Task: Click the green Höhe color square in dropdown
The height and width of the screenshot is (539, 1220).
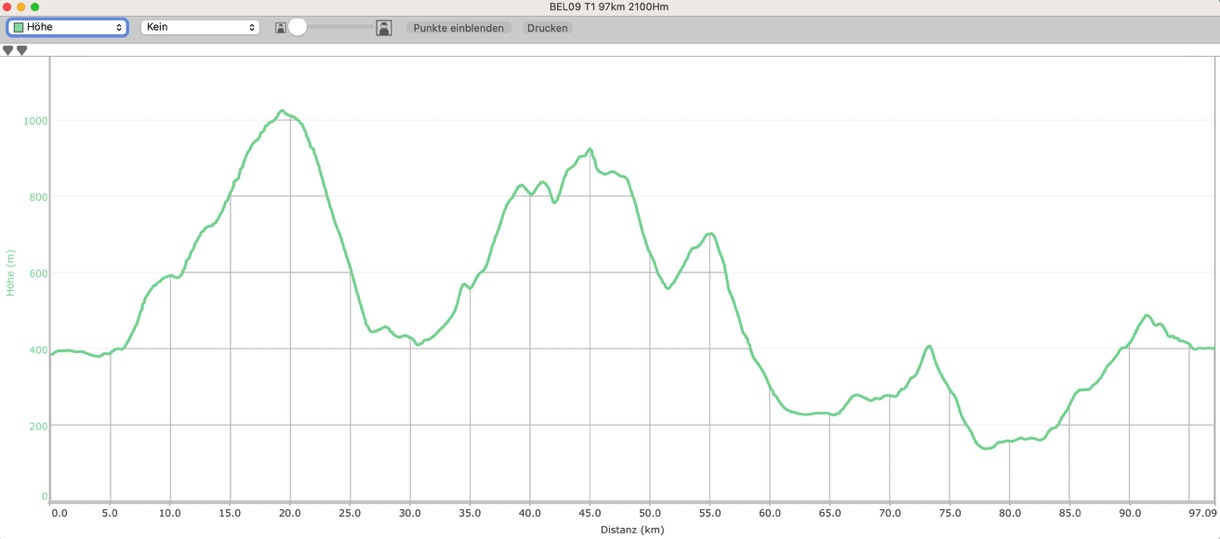Action: click(x=18, y=27)
